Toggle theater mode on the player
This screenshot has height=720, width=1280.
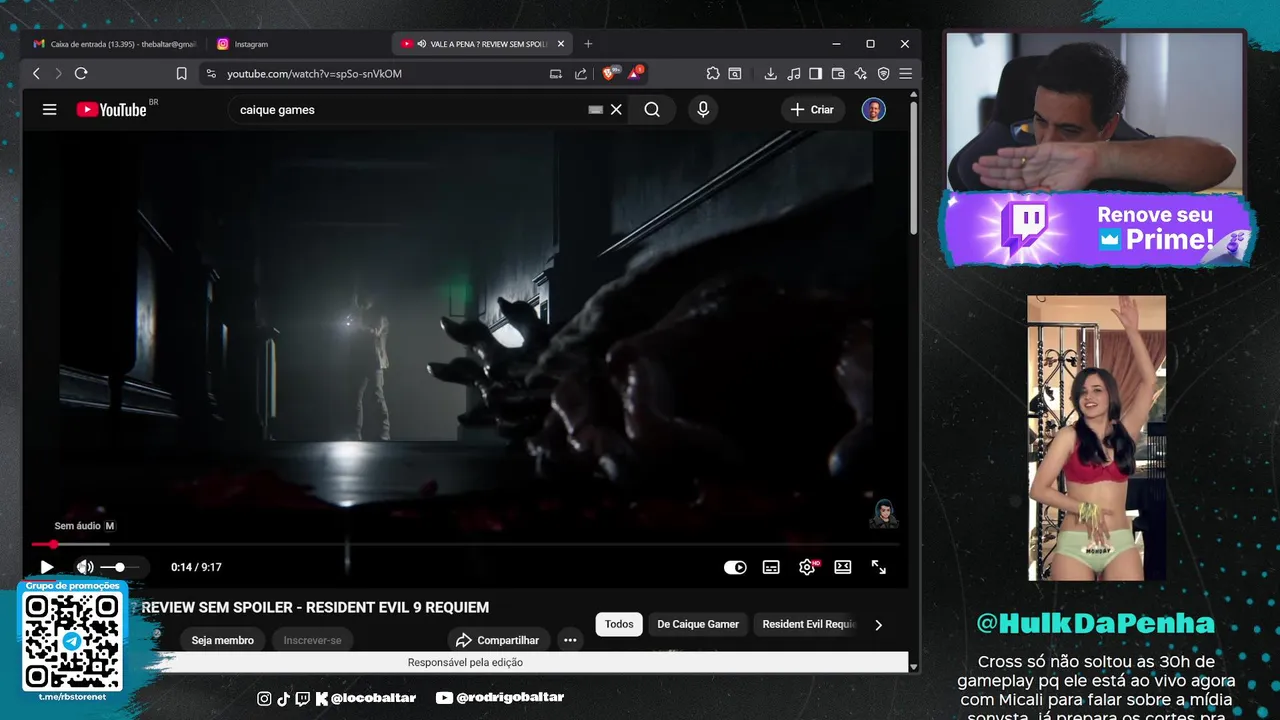843,567
